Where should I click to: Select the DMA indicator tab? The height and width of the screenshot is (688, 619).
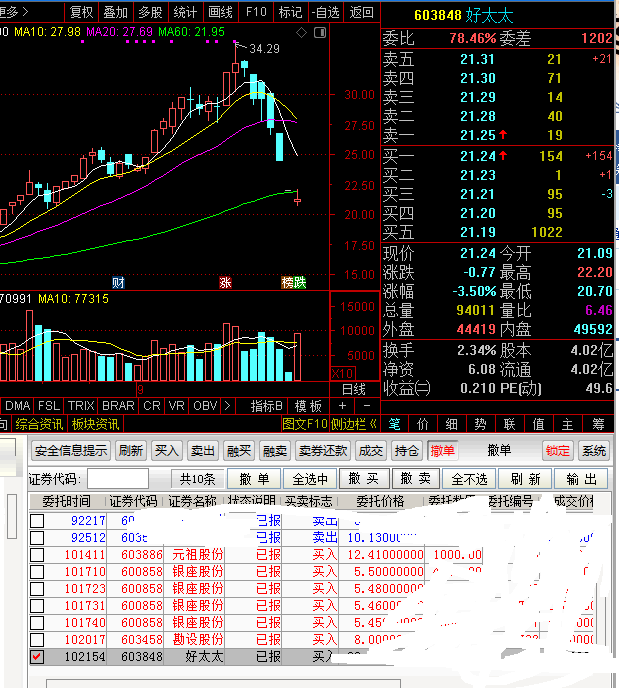18,406
